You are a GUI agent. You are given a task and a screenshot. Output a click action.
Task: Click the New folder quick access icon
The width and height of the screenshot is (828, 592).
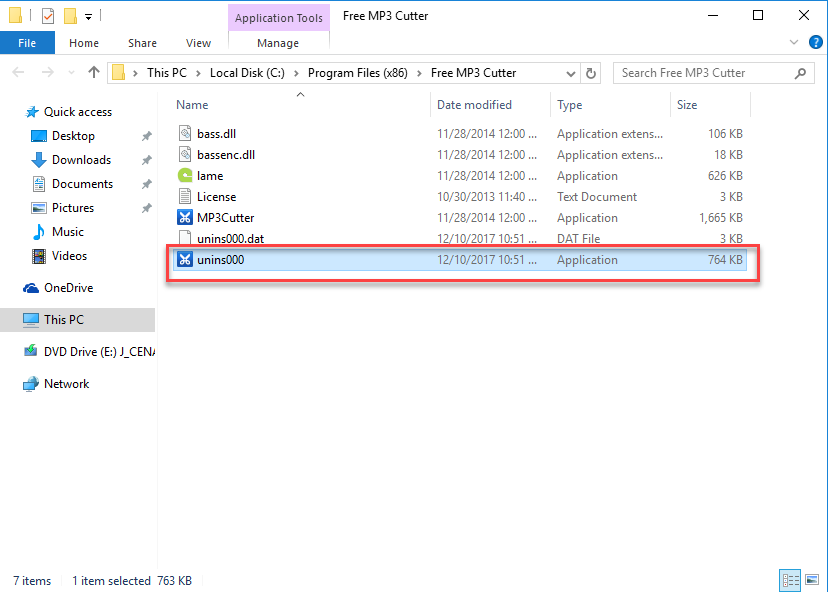click(x=70, y=16)
